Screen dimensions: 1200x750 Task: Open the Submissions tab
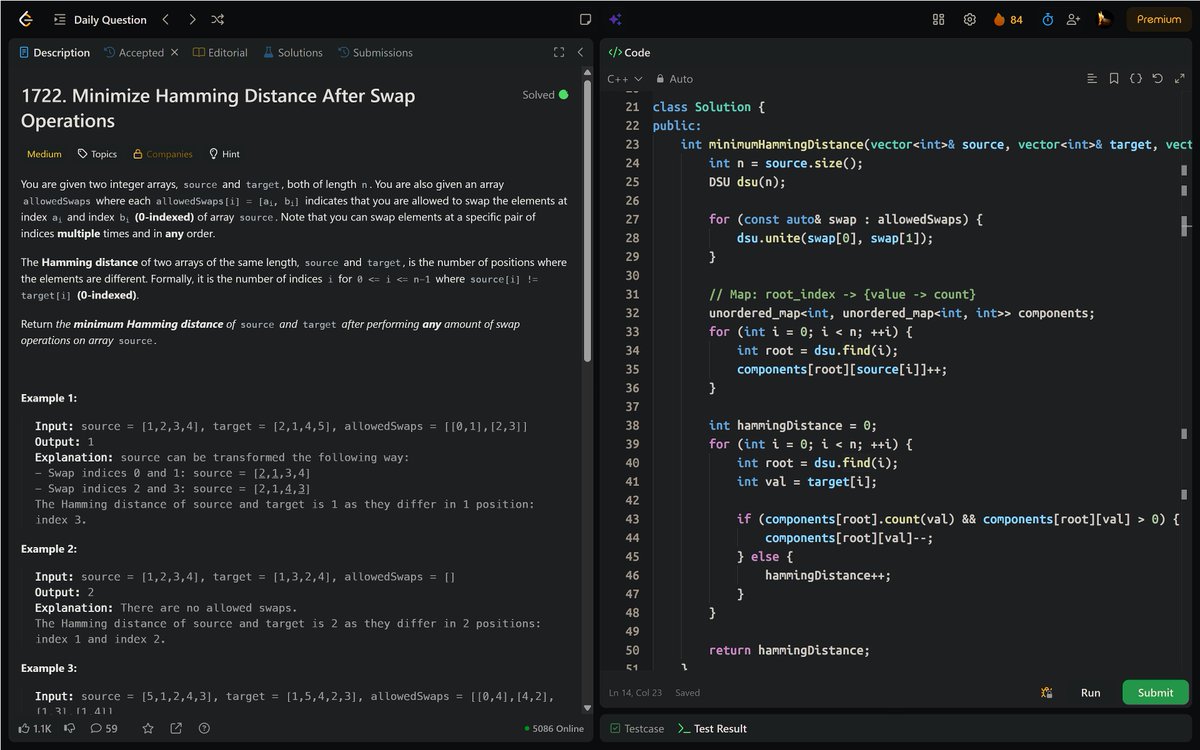point(375,52)
